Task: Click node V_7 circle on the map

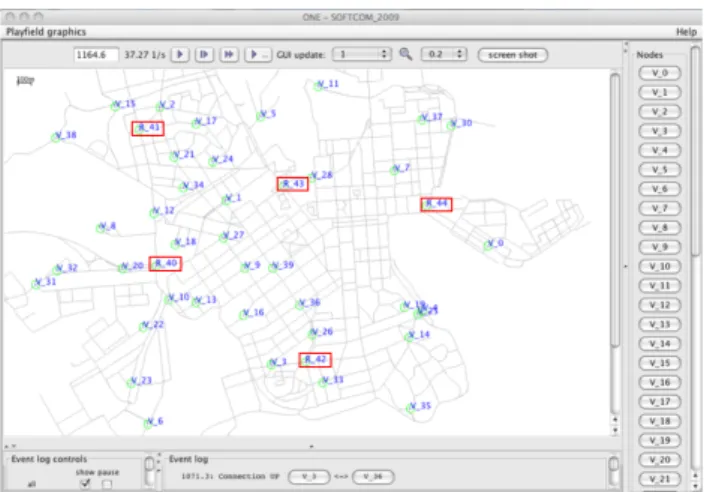Action: tap(394, 170)
